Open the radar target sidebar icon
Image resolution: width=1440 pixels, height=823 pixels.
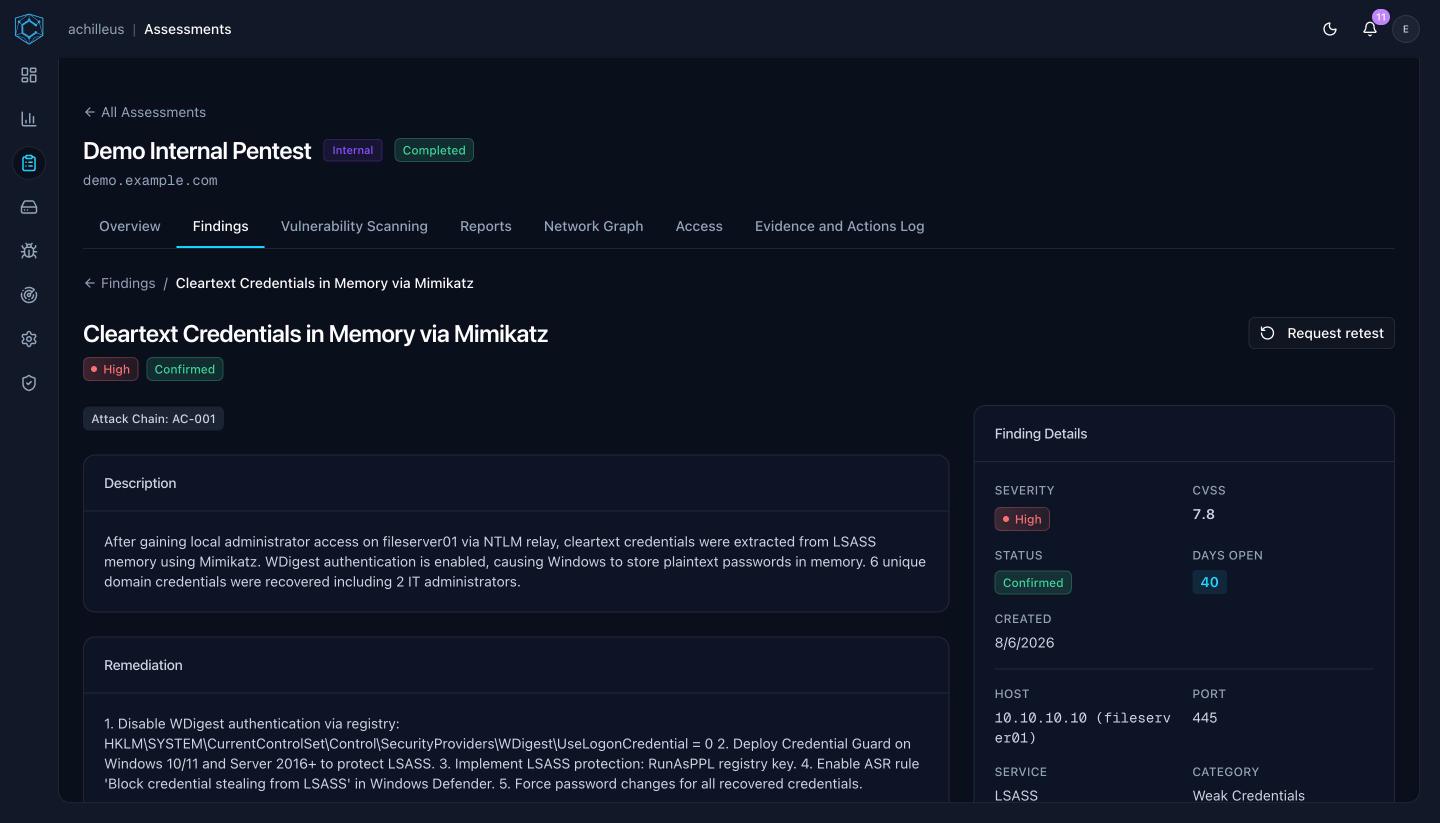click(x=29, y=295)
